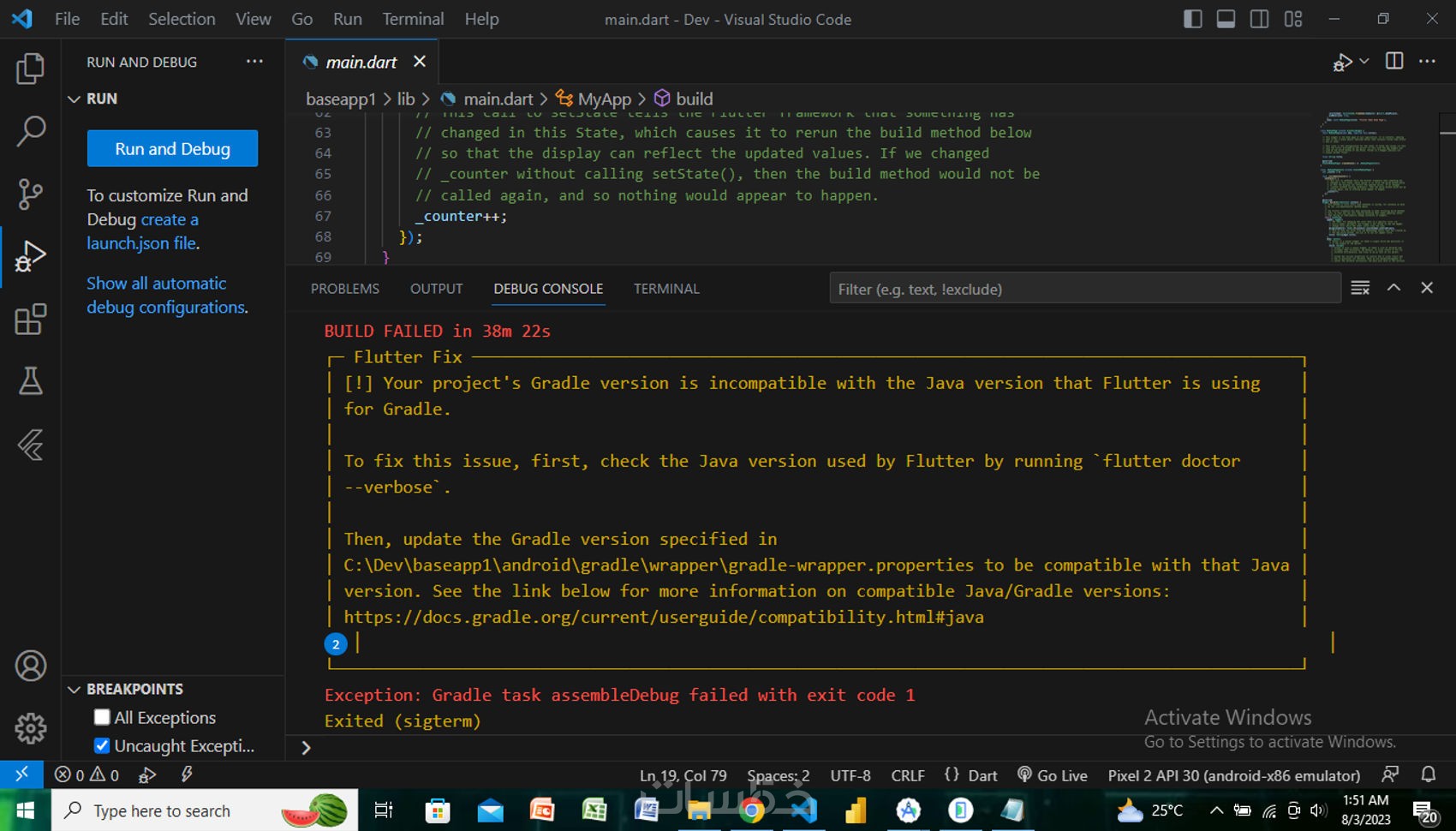Open the Run and Debug activity icon
This screenshot has height=831, width=1456.
(30, 256)
